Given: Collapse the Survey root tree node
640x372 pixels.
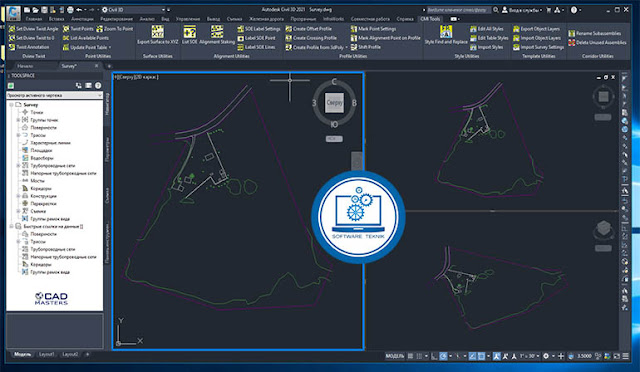Looking at the screenshot, I should pos(11,105).
